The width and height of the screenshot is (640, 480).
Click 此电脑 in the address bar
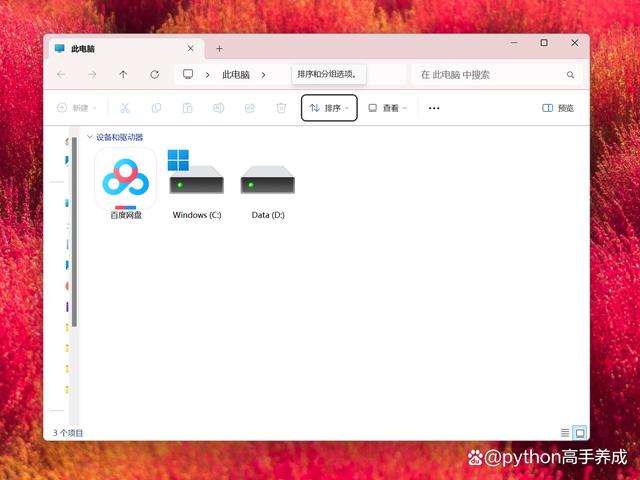coord(236,75)
